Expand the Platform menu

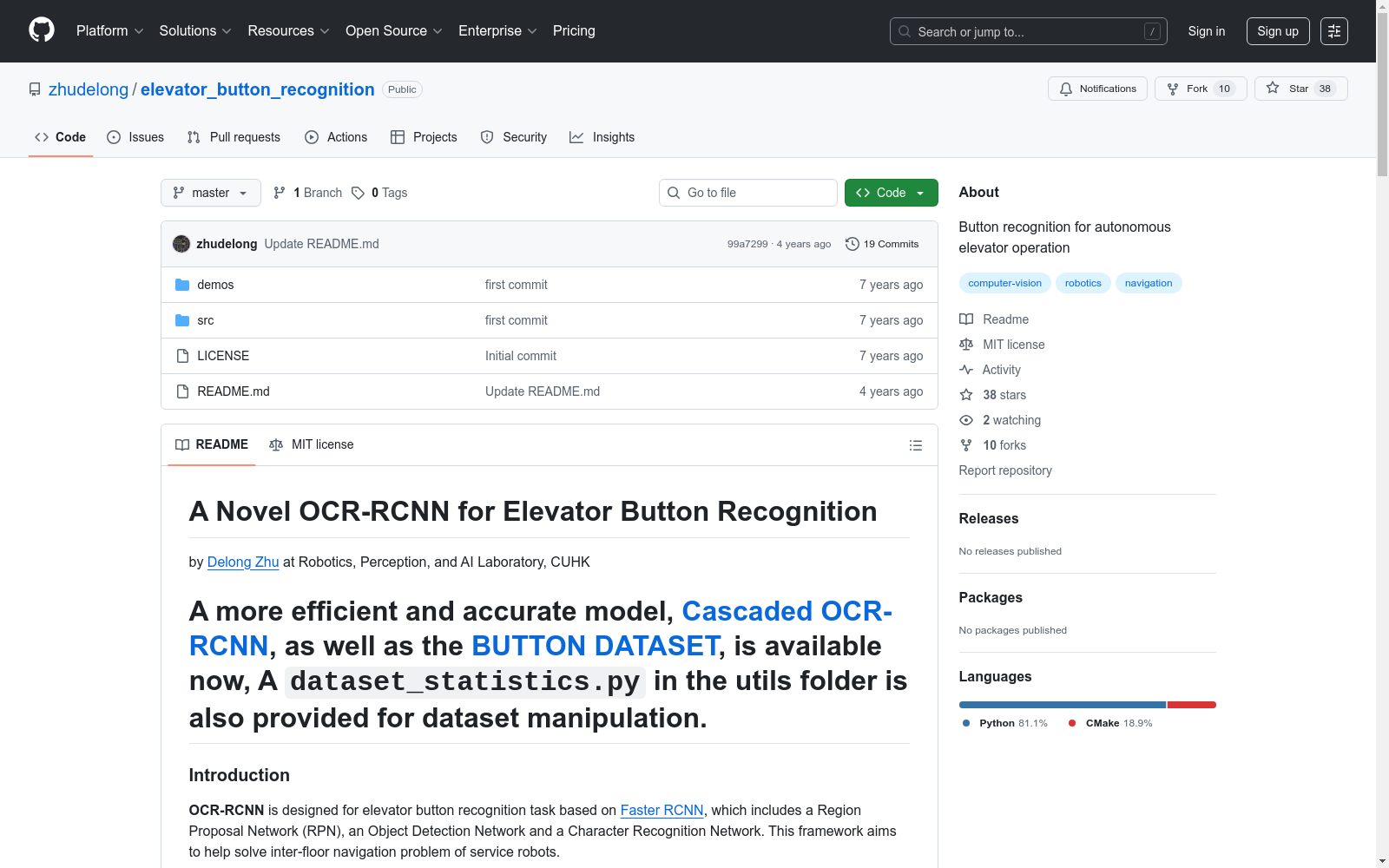tap(109, 31)
